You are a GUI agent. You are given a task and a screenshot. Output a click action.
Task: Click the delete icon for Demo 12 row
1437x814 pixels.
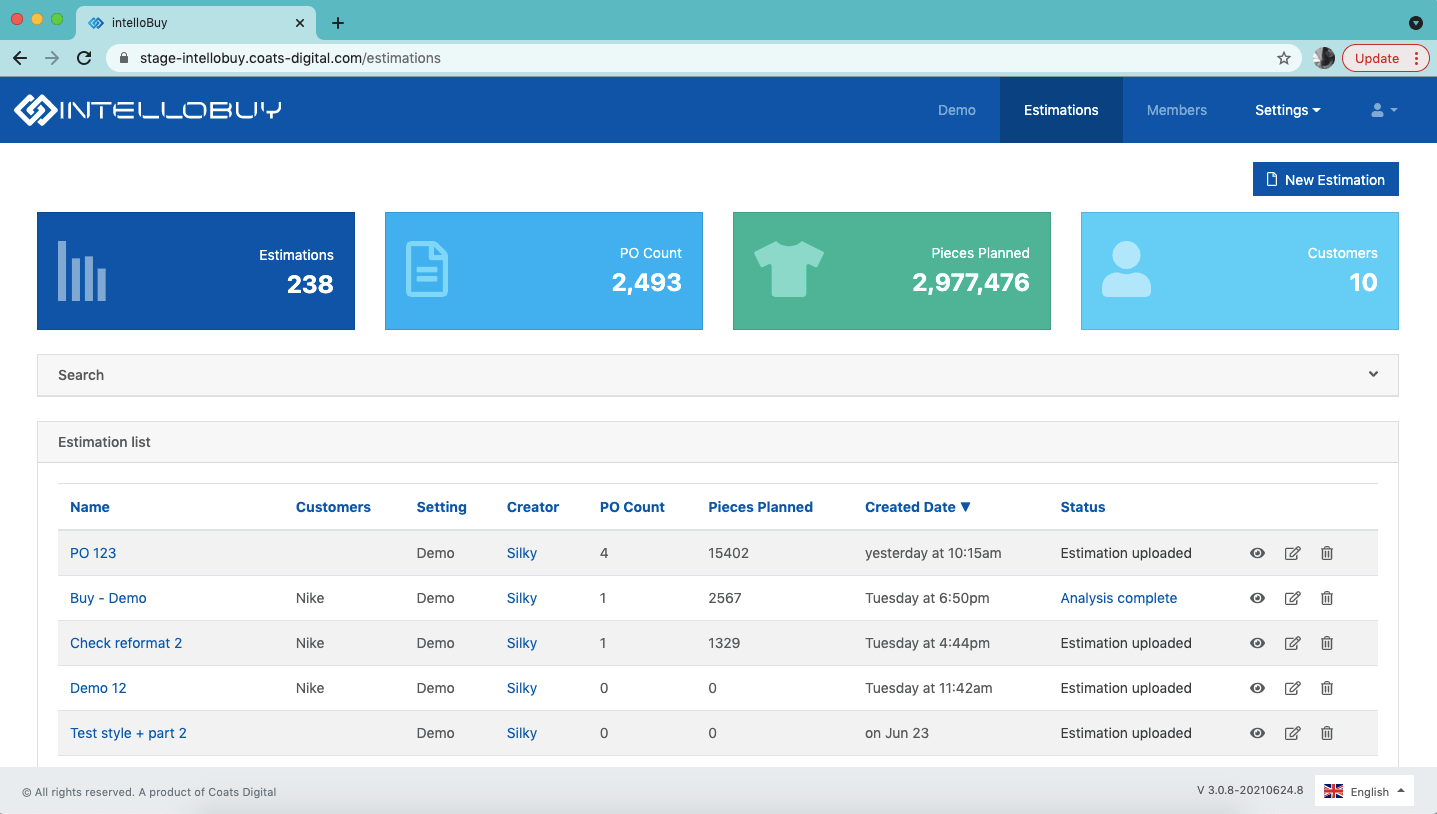point(1327,688)
